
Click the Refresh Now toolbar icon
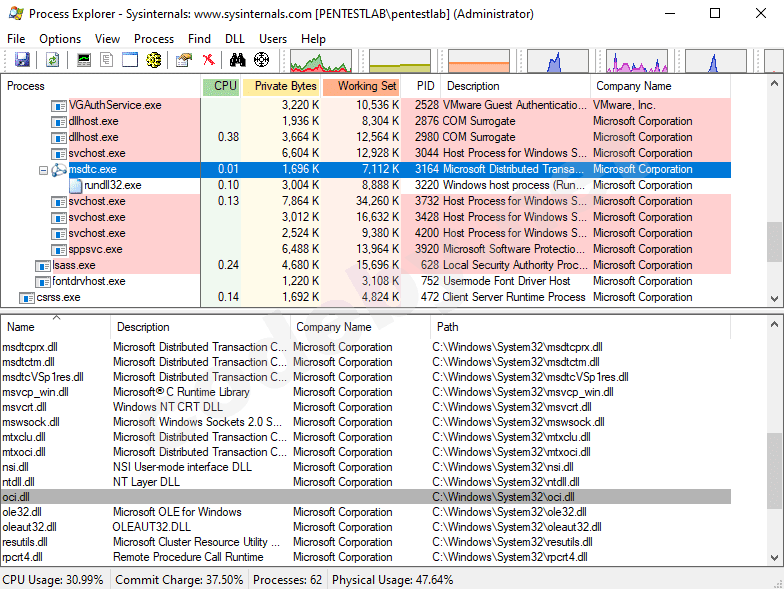coord(52,60)
